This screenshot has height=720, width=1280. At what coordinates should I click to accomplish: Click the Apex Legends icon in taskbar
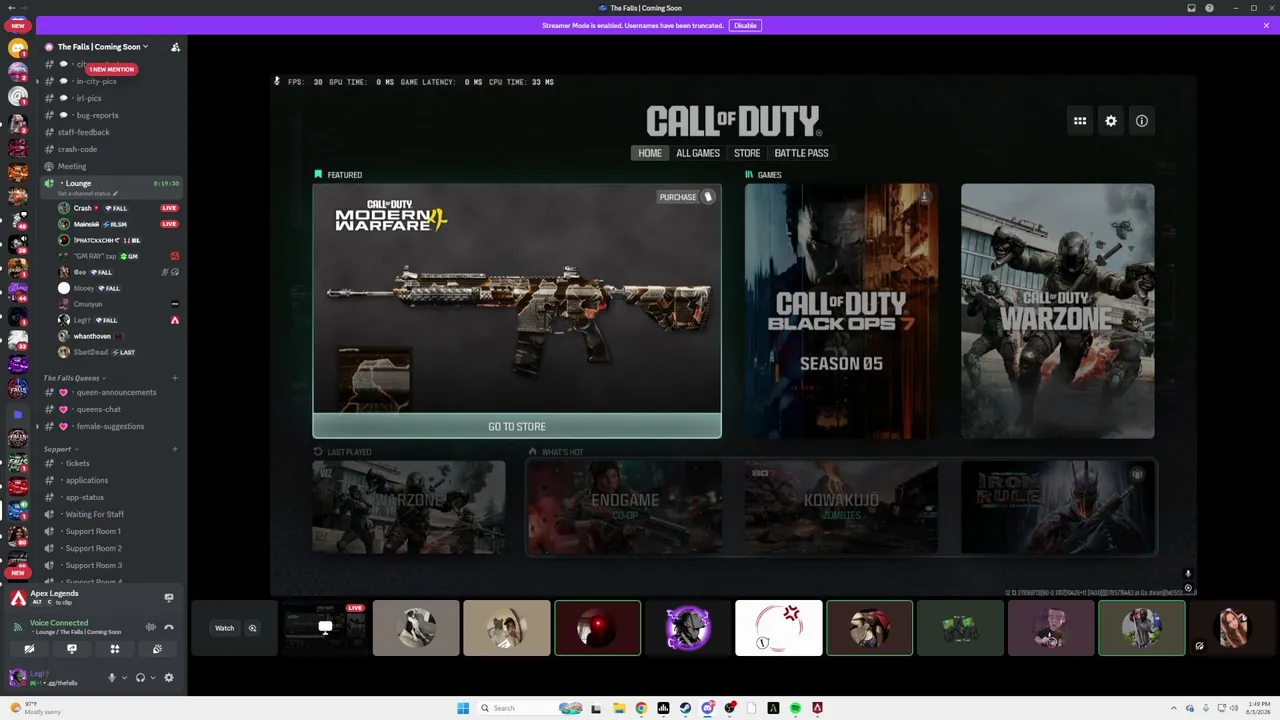tap(817, 708)
